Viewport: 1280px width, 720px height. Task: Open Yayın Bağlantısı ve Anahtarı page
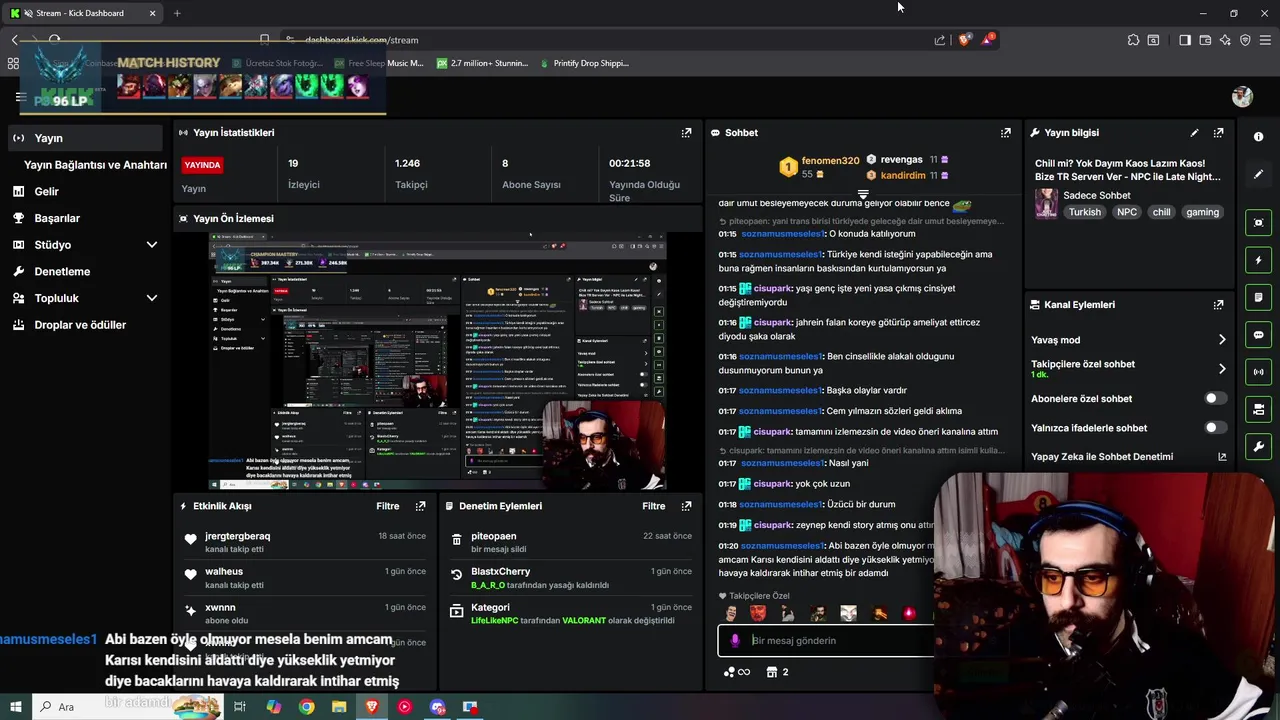(x=95, y=165)
